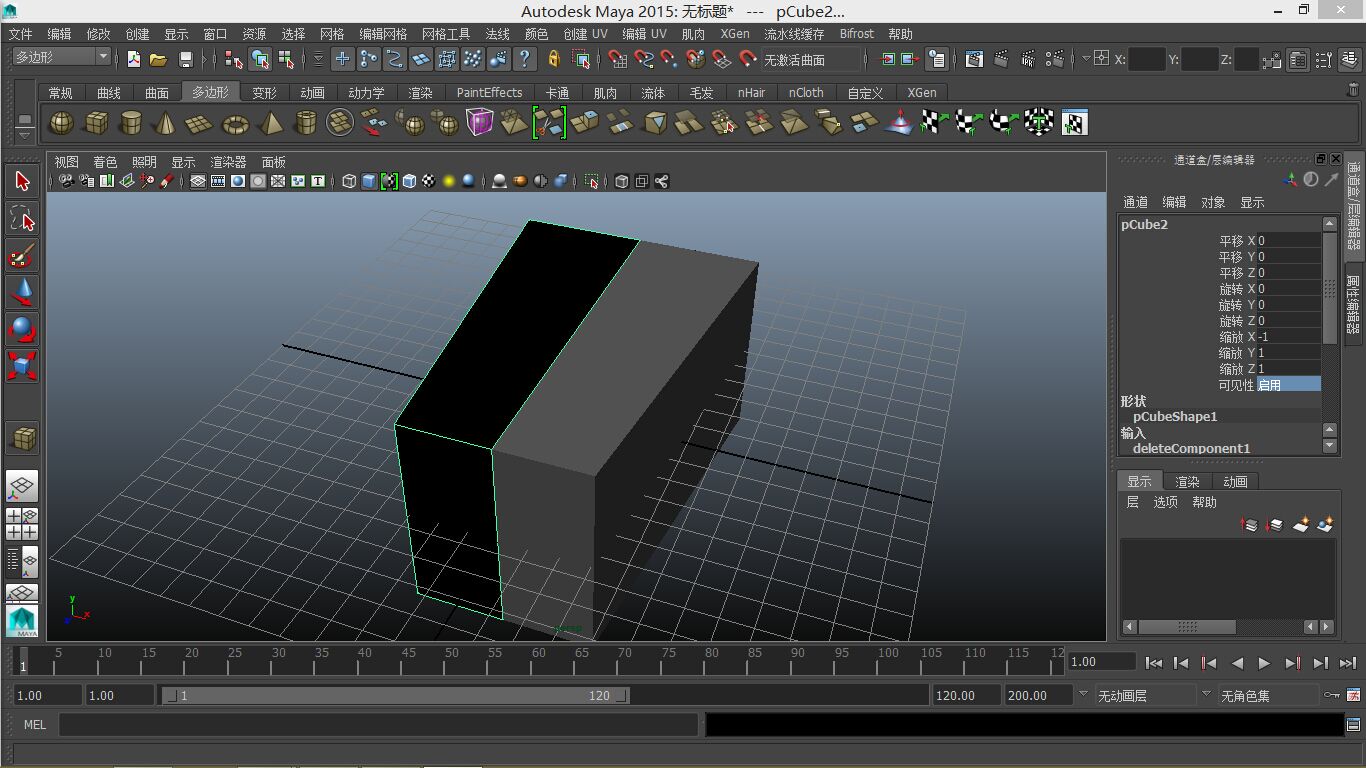Create a polygon sphere from the shelf
The image size is (1366, 768).
(61, 123)
